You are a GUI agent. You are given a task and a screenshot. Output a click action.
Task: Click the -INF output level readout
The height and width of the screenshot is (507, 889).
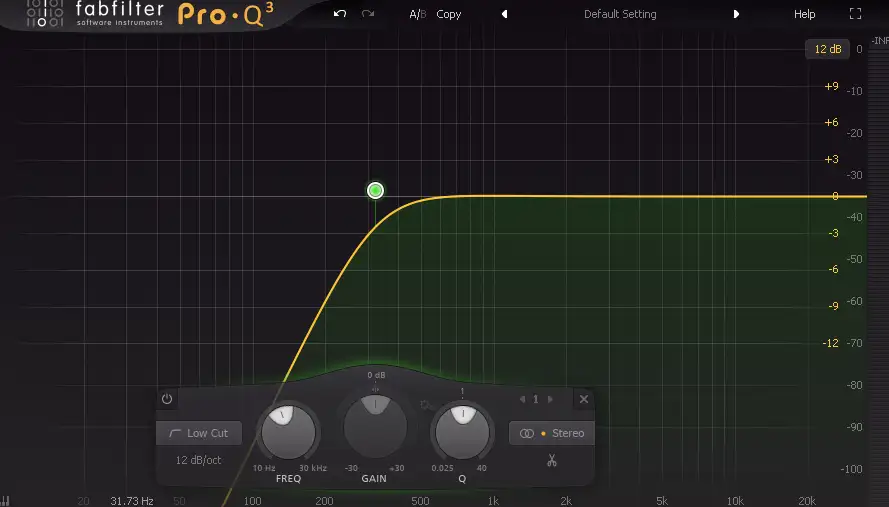click(880, 41)
